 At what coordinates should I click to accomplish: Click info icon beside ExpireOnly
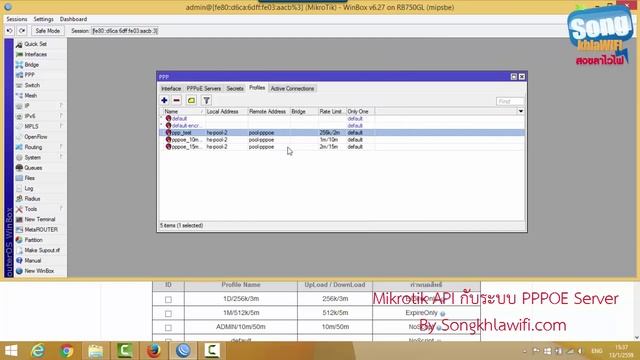pos(442,313)
